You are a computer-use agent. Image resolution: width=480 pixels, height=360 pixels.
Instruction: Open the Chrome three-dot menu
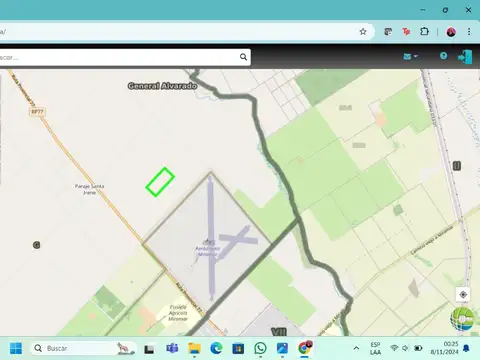pos(469,32)
